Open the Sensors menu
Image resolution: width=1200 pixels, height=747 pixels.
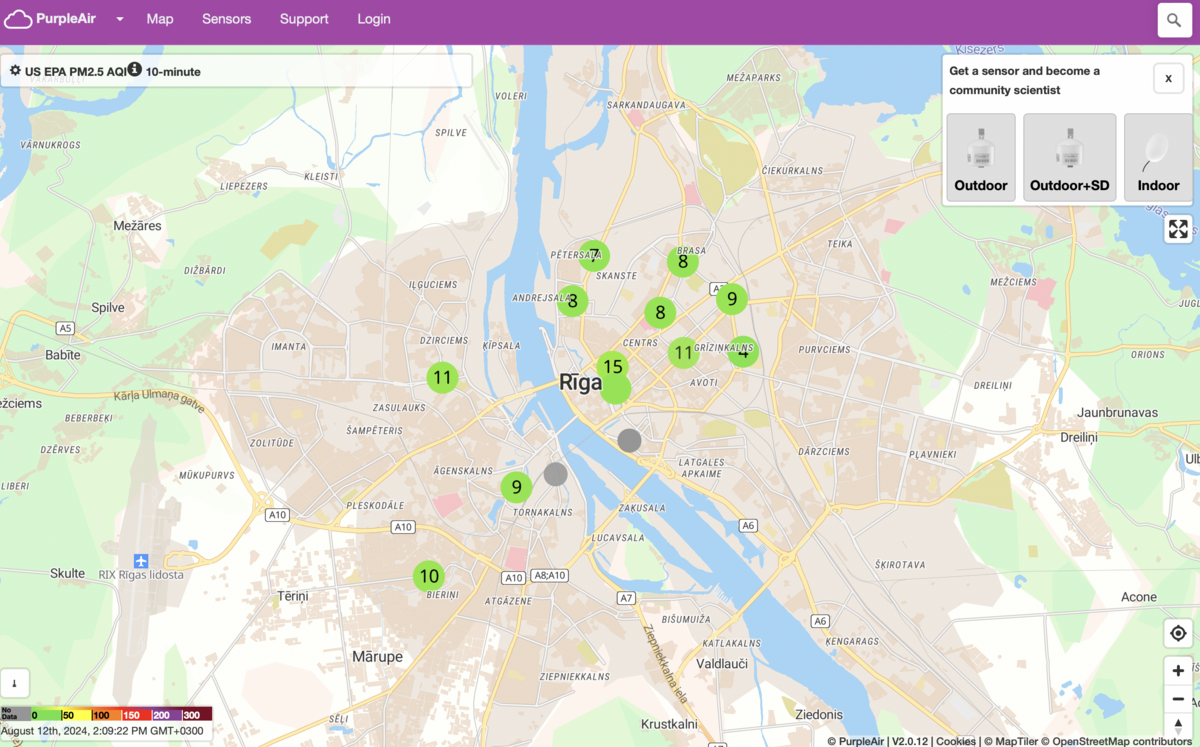[226, 19]
